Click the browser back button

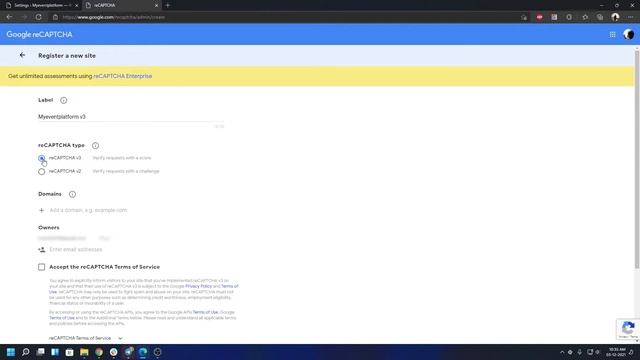pos(9,17)
